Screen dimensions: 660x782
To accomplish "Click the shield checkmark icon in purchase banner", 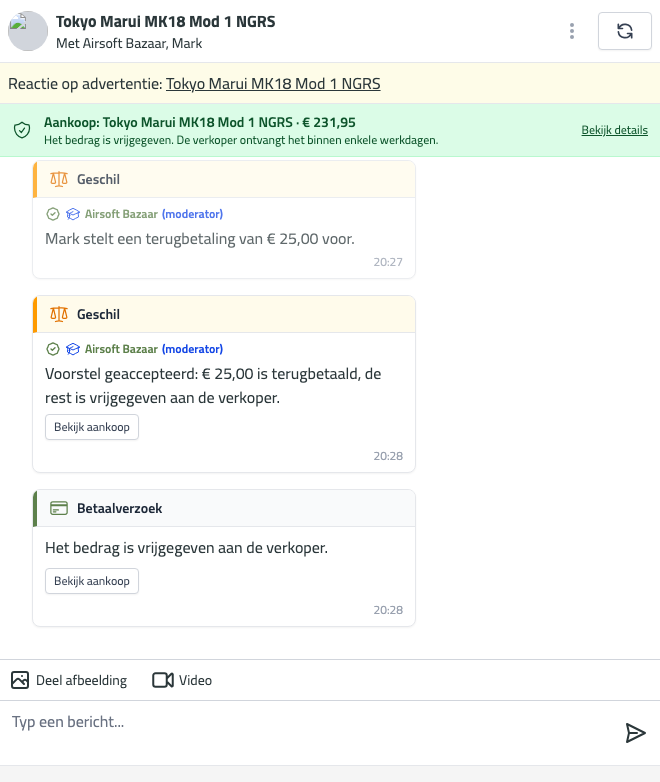I will (22, 130).
